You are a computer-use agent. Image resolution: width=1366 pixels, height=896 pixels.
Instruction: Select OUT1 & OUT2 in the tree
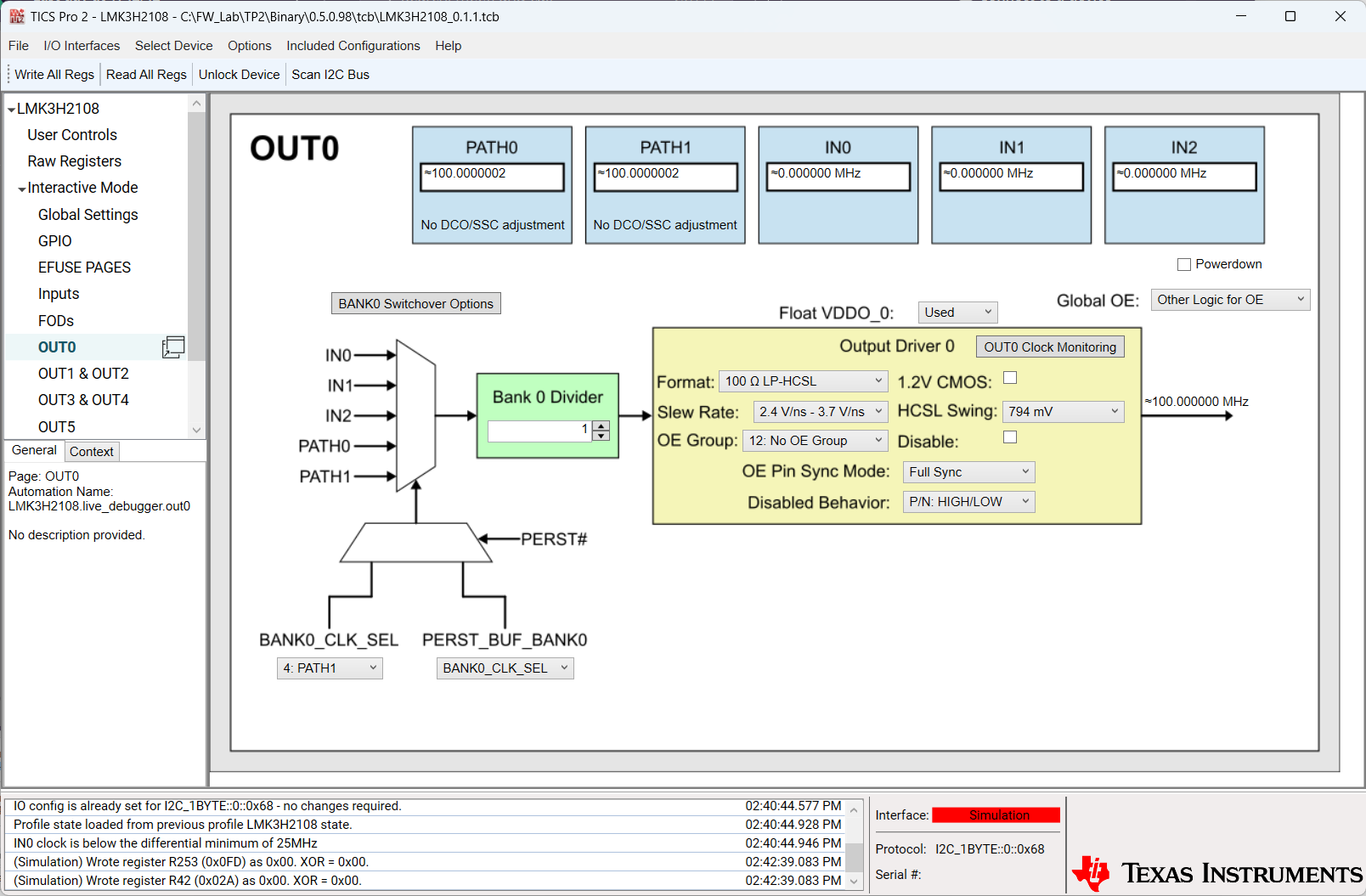83,374
